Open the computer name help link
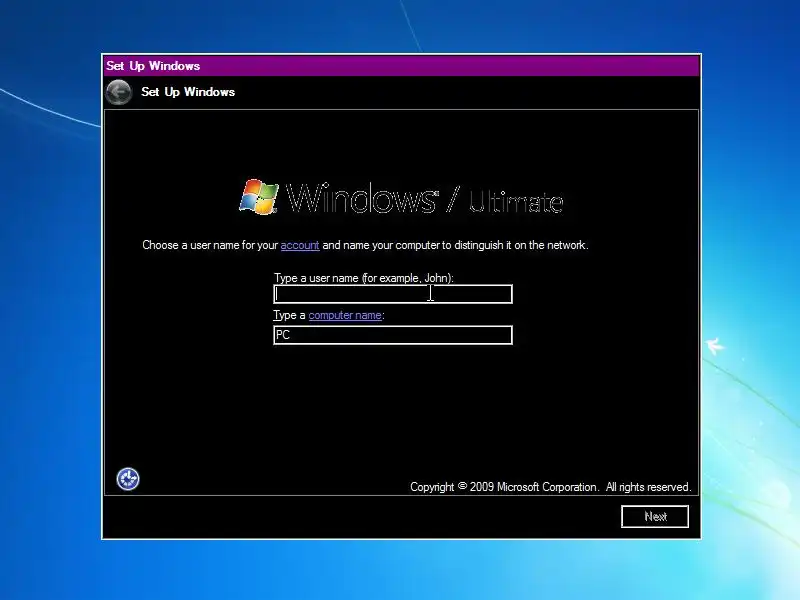This screenshot has width=800, height=600. coord(345,315)
